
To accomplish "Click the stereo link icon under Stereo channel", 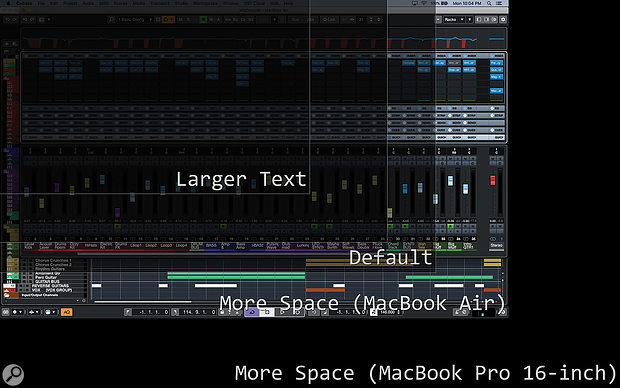I will pos(493,239).
